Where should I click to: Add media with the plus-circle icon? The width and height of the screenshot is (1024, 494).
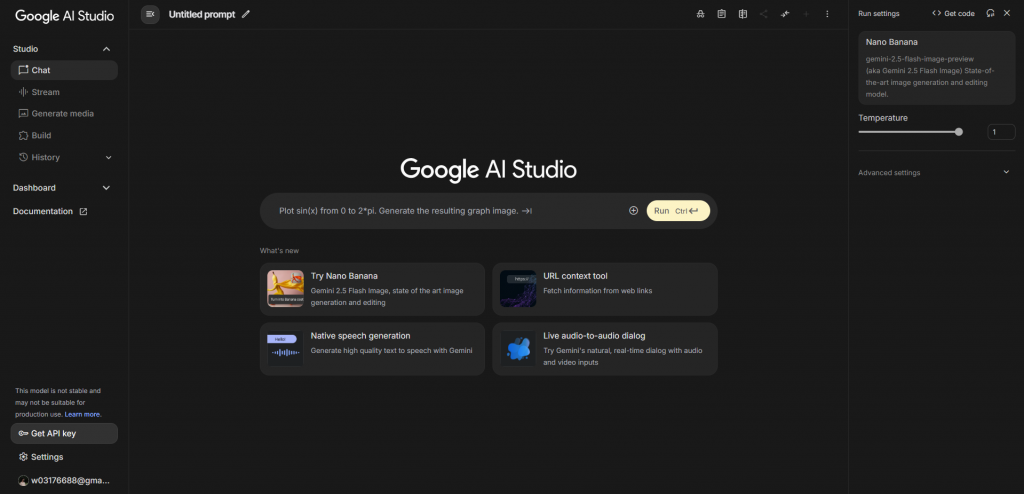[633, 210]
